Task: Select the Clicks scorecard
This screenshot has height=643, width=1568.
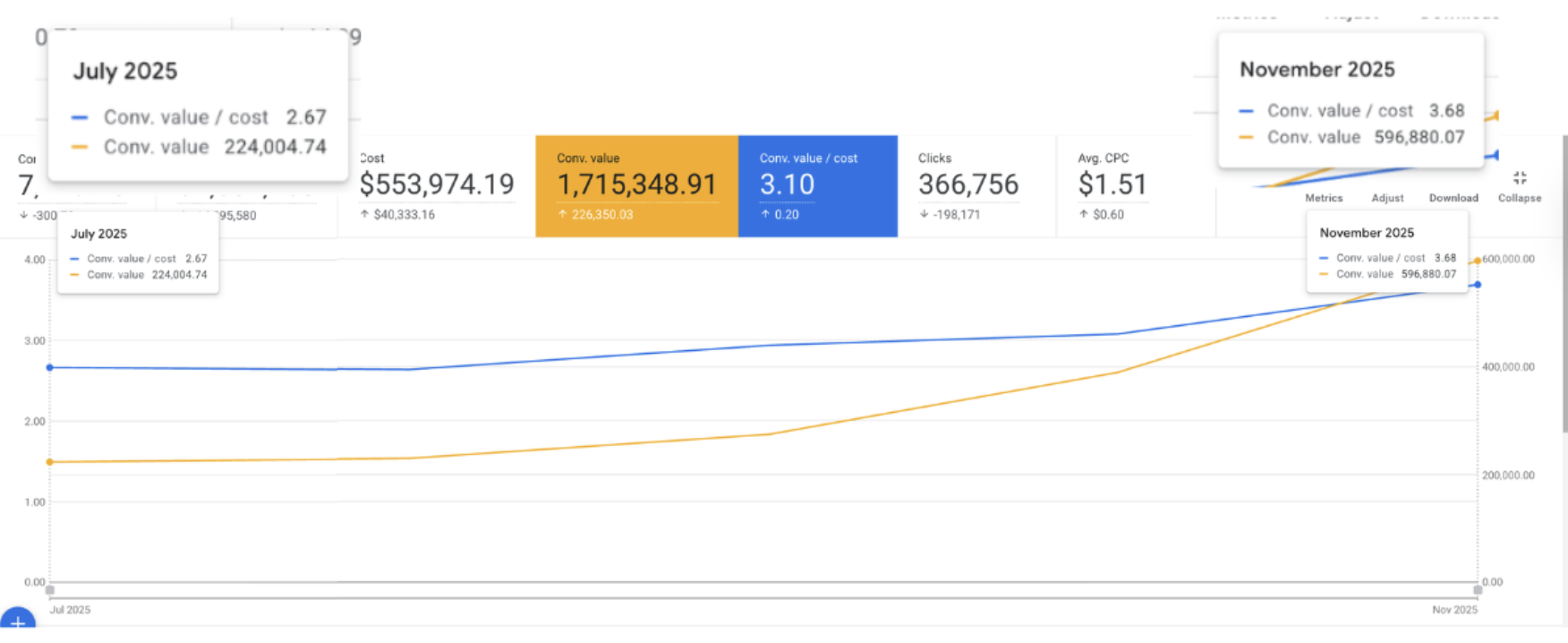Action: tap(976, 186)
